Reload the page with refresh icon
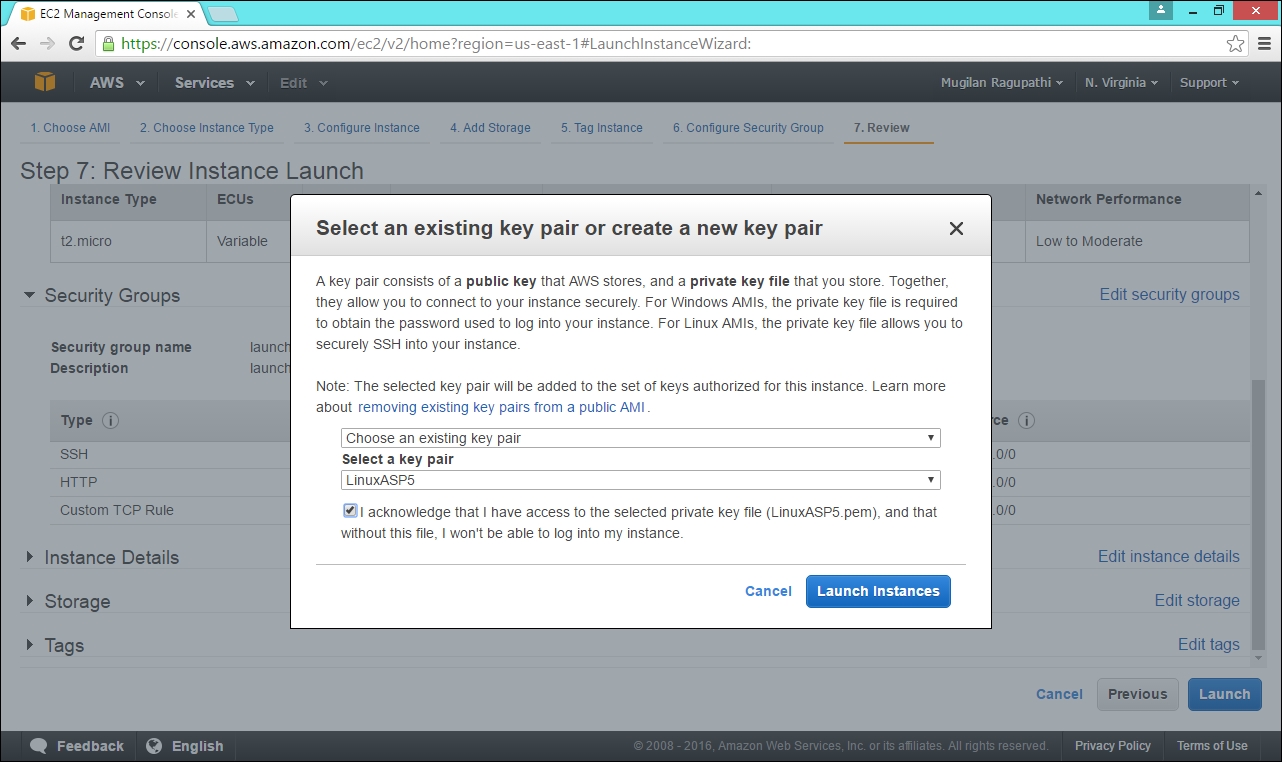Image resolution: width=1282 pixels, height=762 pixels. pyautogui.click(x=76, y=44)
